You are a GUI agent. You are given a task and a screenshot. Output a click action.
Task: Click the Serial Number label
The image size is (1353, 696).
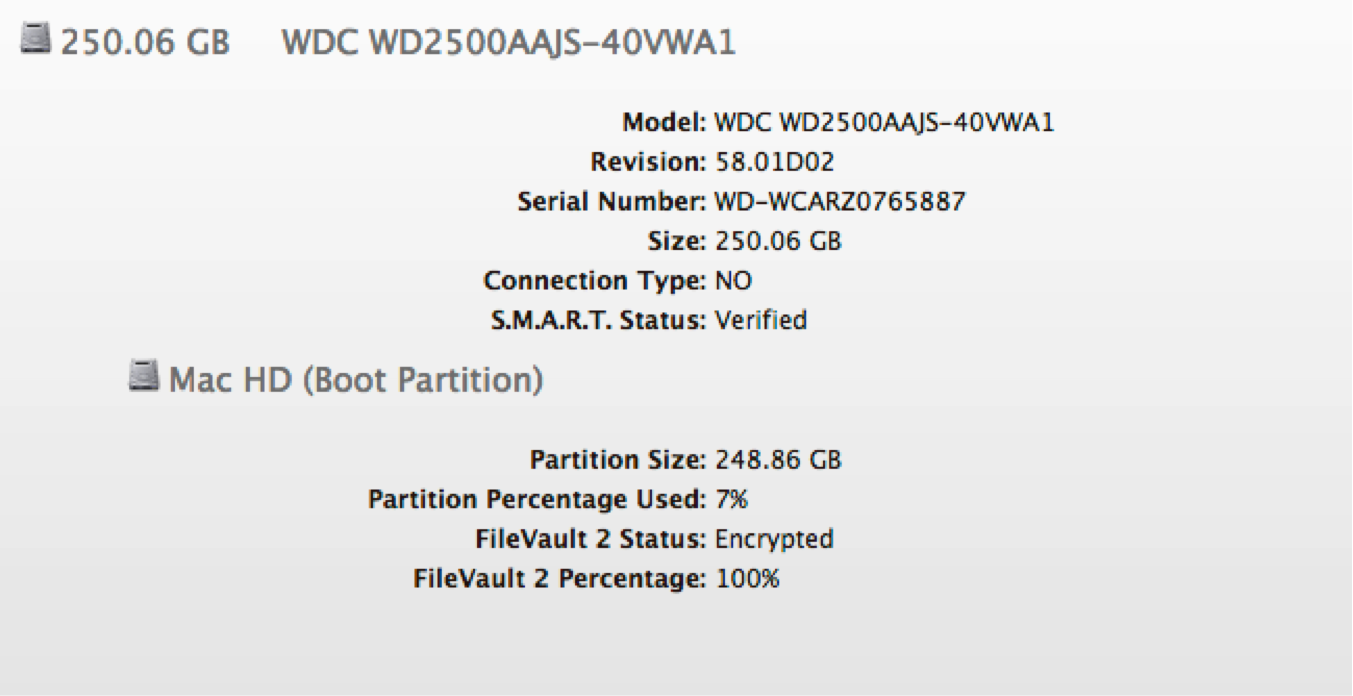[611, 201]
